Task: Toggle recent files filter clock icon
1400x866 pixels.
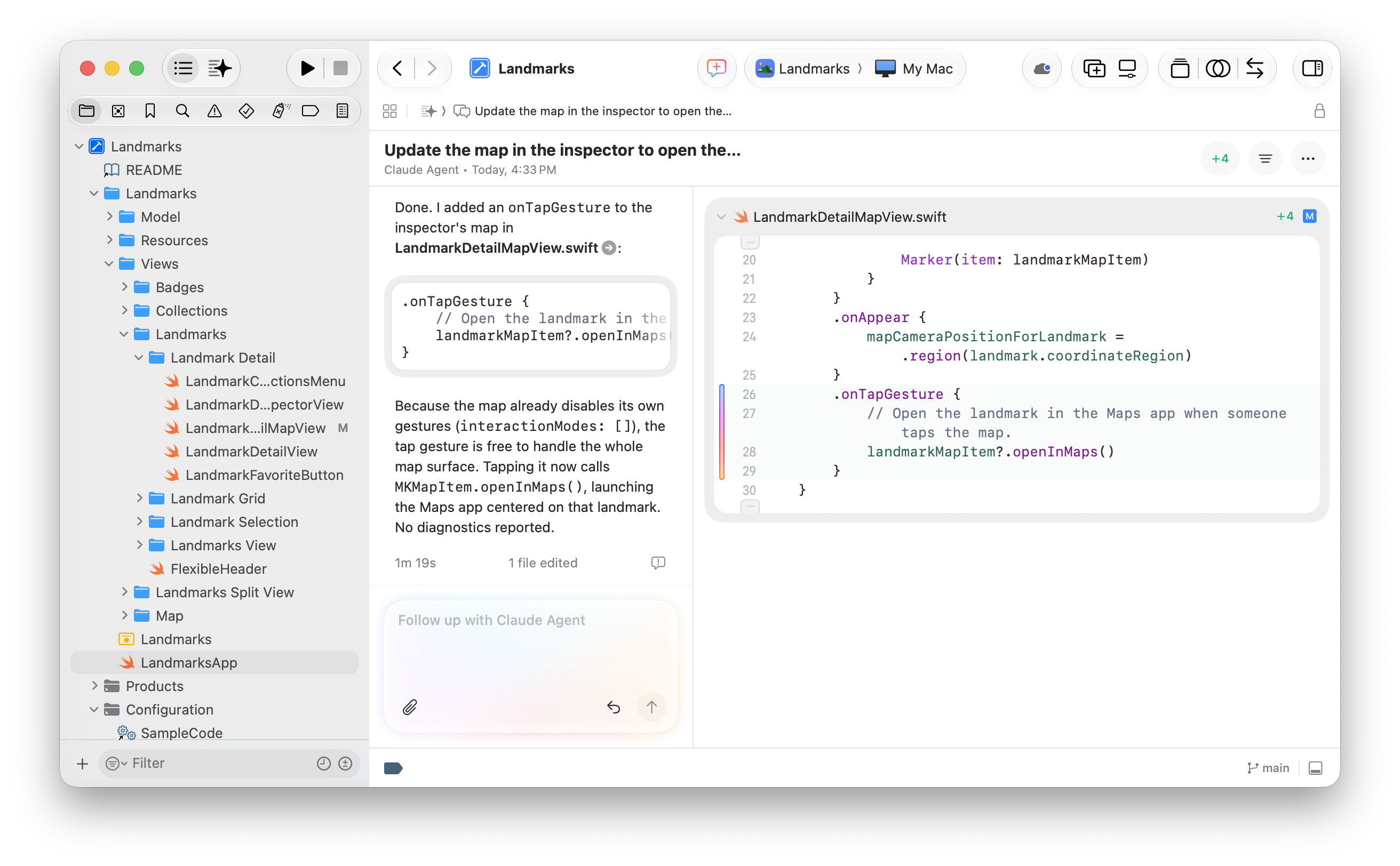Action: click(324, 763)
